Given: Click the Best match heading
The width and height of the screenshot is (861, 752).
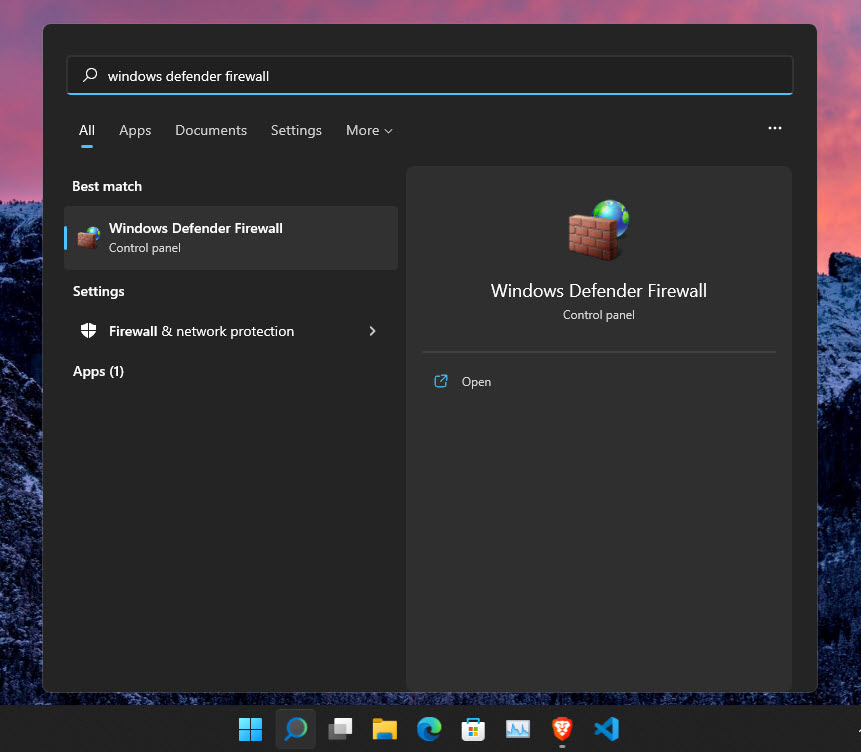Looking at the screenshot, I should (x=107, y=186).
